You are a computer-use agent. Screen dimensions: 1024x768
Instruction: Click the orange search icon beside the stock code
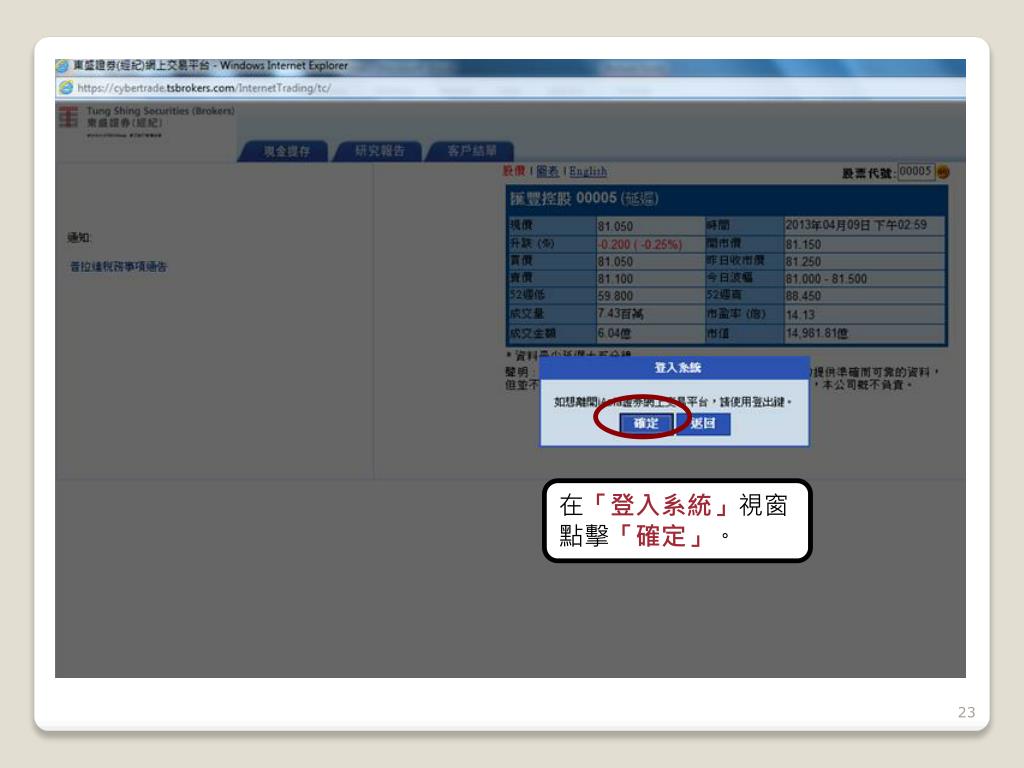click(943, 172)
